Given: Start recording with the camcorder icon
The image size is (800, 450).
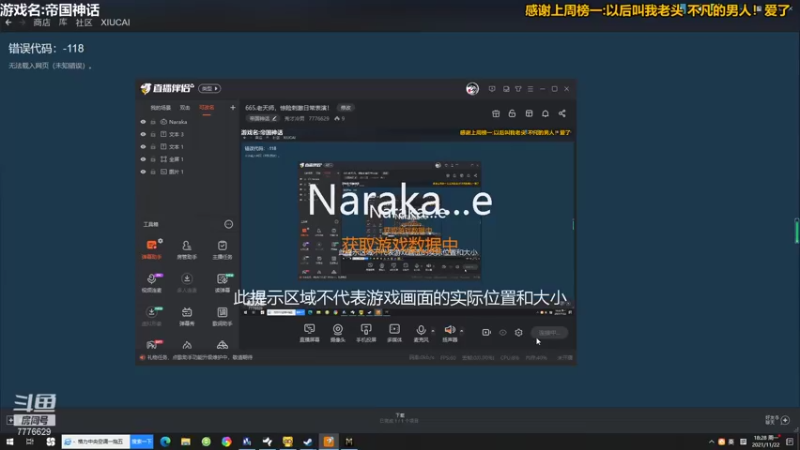Looking at the screenshot, I should [x=486, y=333].
